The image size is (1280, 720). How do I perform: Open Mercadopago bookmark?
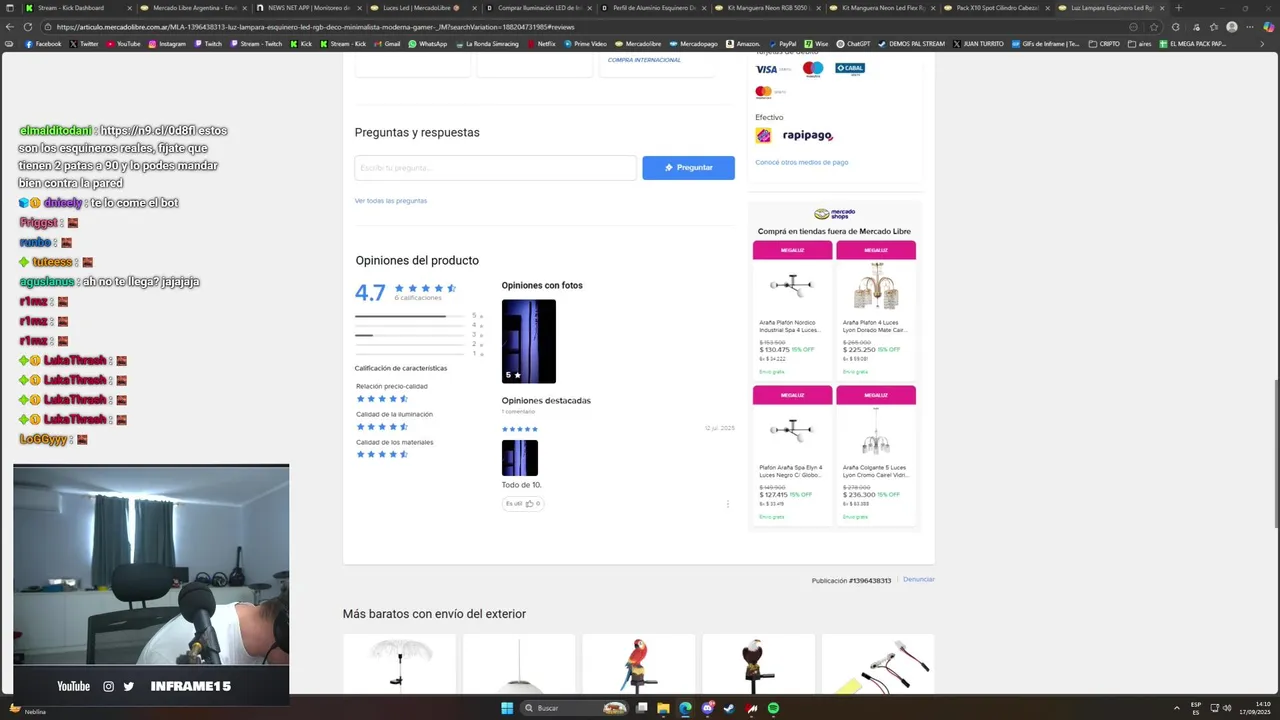coord(694,44)
